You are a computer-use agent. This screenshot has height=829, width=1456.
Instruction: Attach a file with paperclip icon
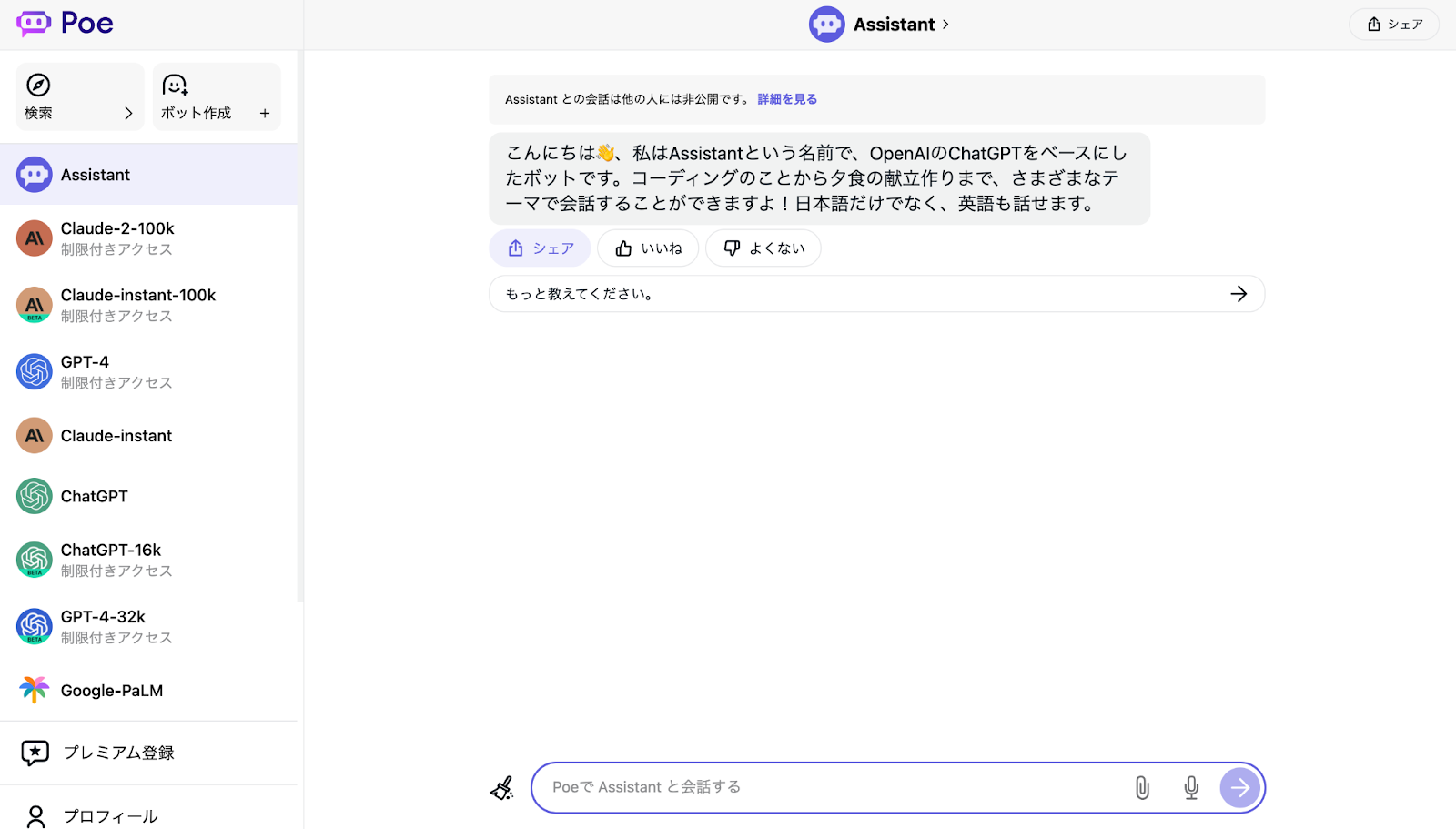[x=1142, y=787]
